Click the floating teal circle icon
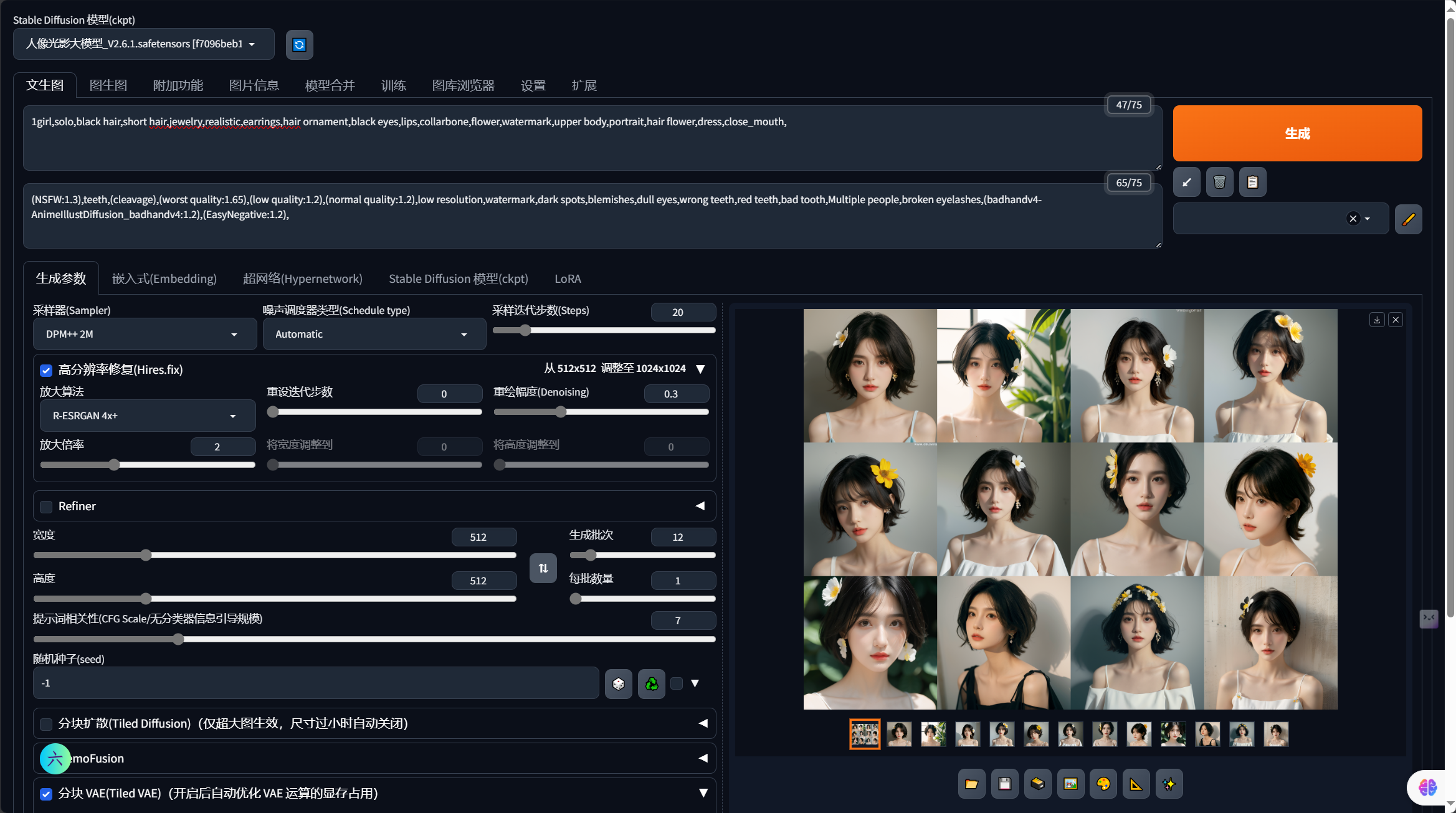This screenshot has width=1456, height=813. coord(55,758)
